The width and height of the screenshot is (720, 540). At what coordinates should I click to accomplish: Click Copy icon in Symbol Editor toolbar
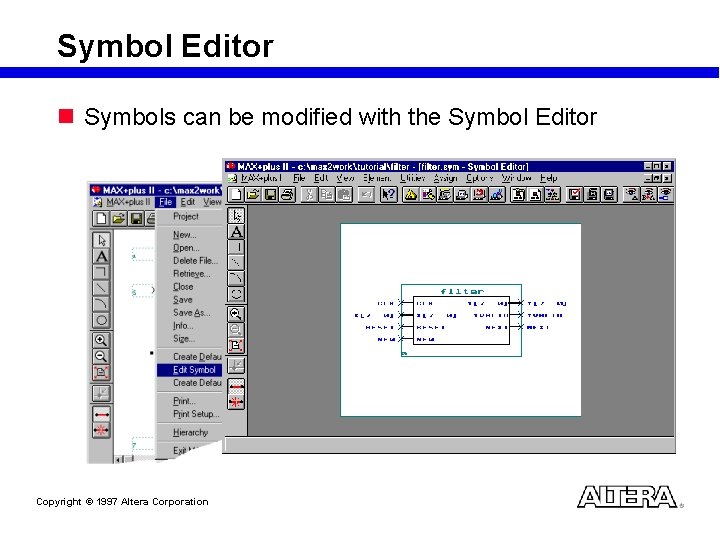(x=326, y=195)
